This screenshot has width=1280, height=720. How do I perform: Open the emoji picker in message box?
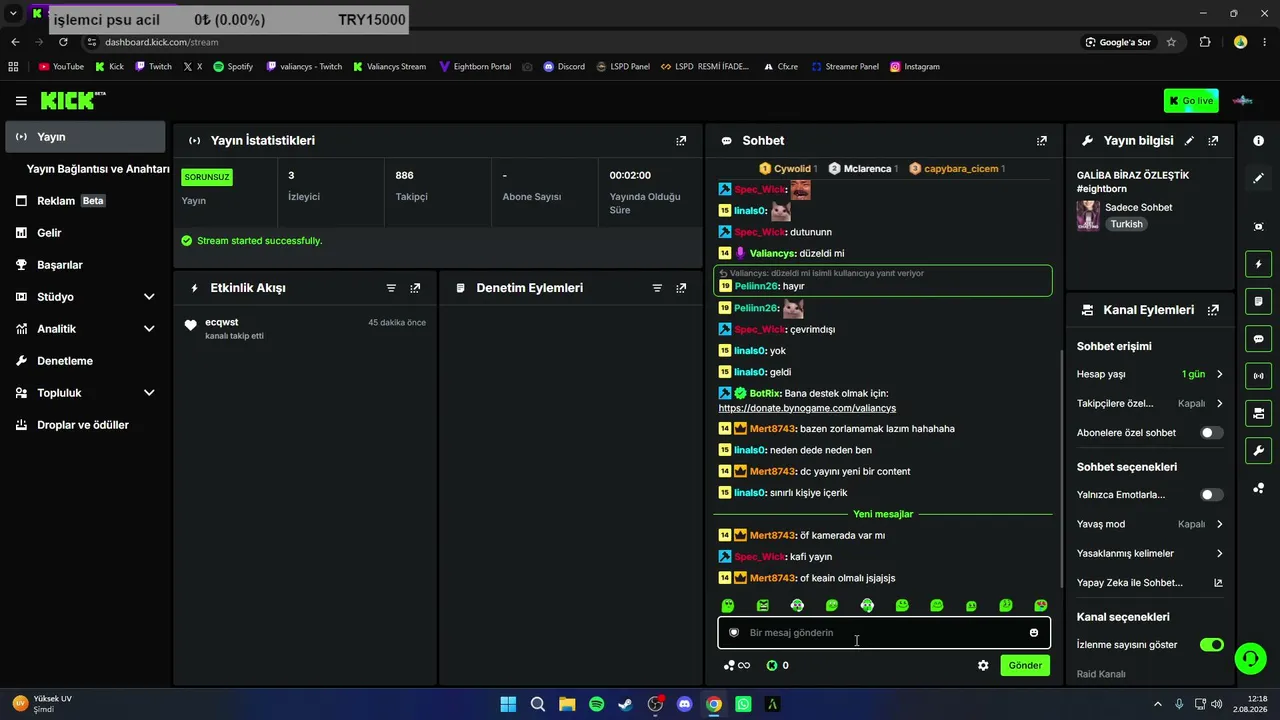point(1034,633)
